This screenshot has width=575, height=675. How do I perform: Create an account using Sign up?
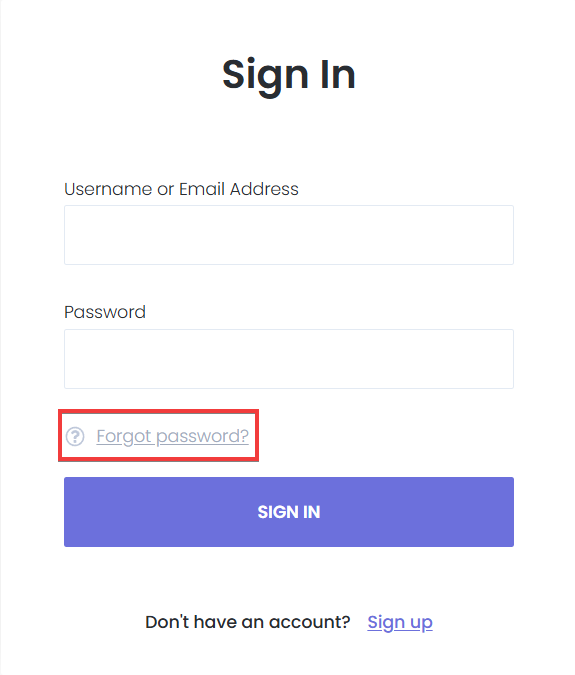click(400, 622)
